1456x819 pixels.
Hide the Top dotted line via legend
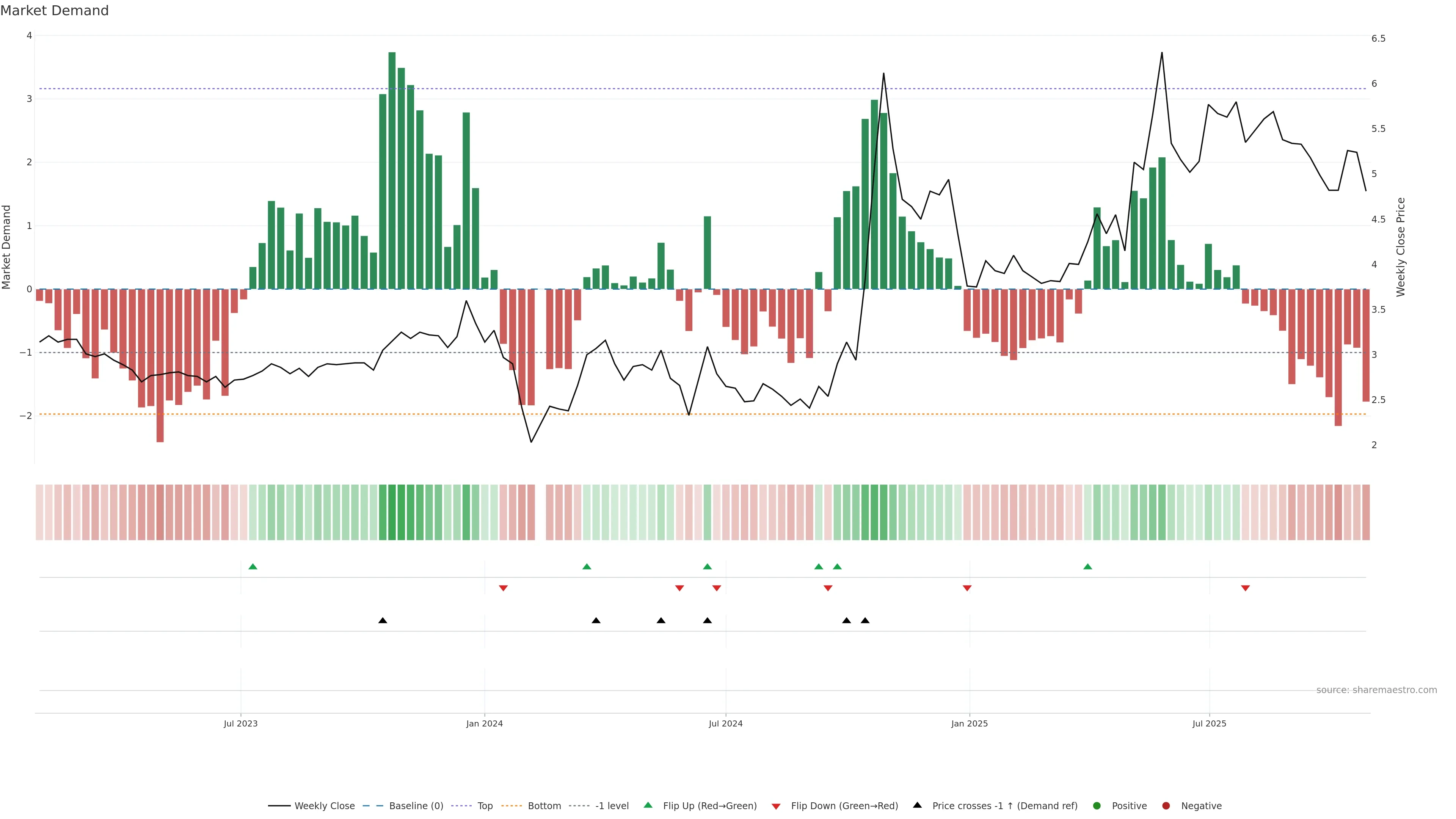[485, 806]
